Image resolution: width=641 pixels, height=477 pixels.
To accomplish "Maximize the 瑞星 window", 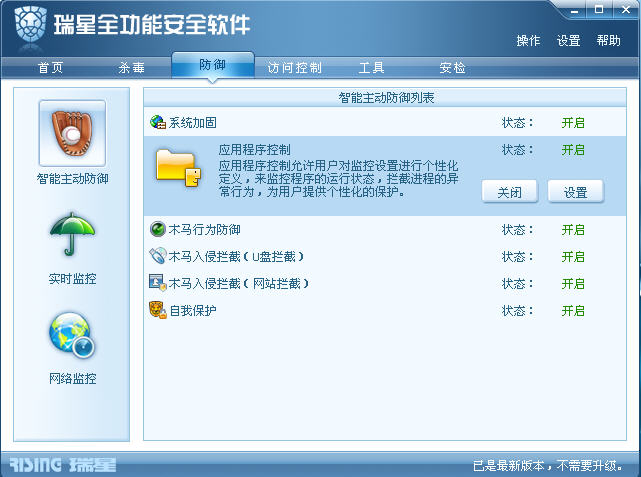I will click(599, 9).
